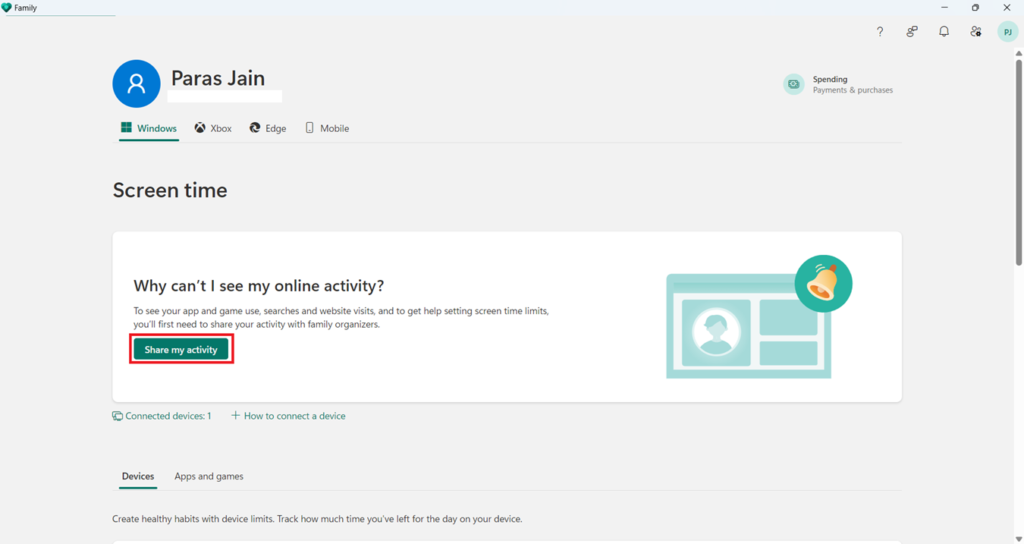Image resolution: width=1024 pixels, height=544 pixels.
Task: Click the Spending wallet icon
Action: tap(793, 84)
